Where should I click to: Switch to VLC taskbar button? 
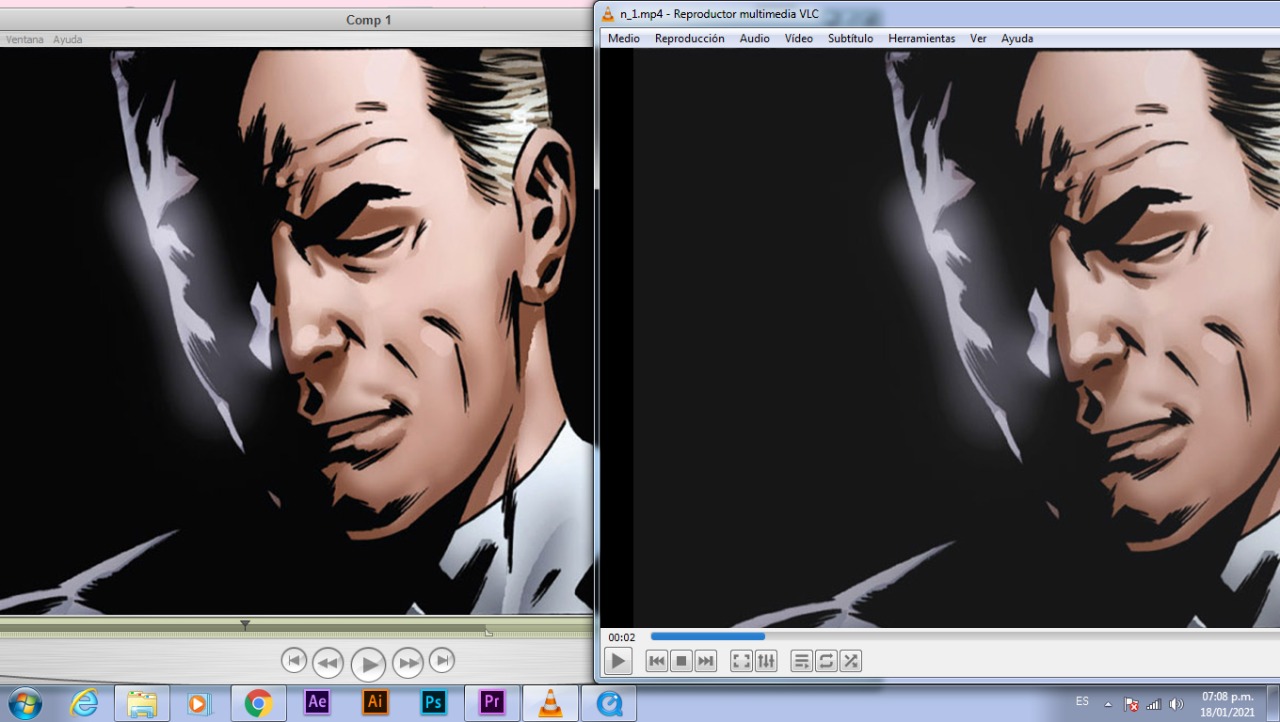pos(550,703)
